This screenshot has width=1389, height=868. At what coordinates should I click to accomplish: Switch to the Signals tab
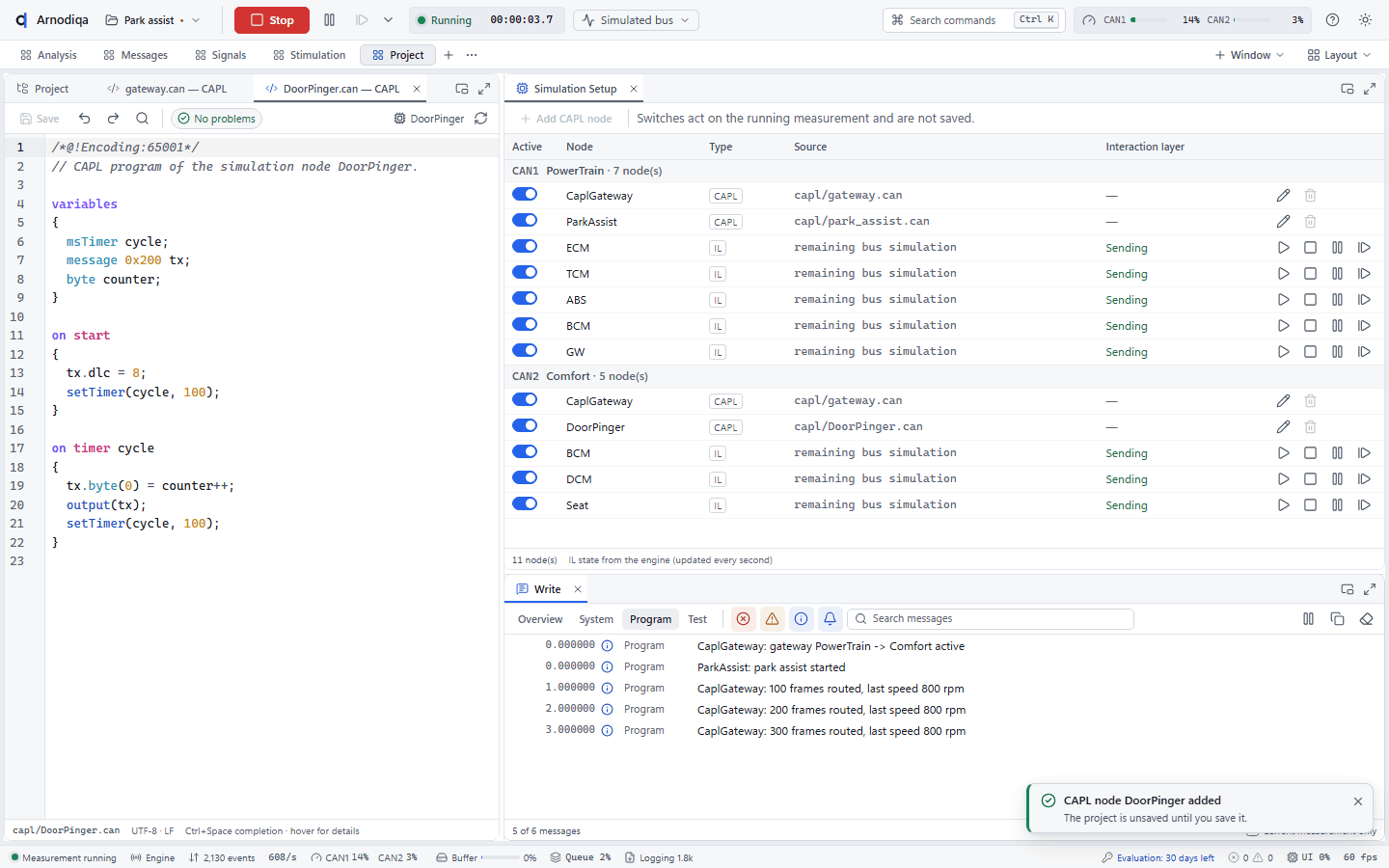pos(220,55)
